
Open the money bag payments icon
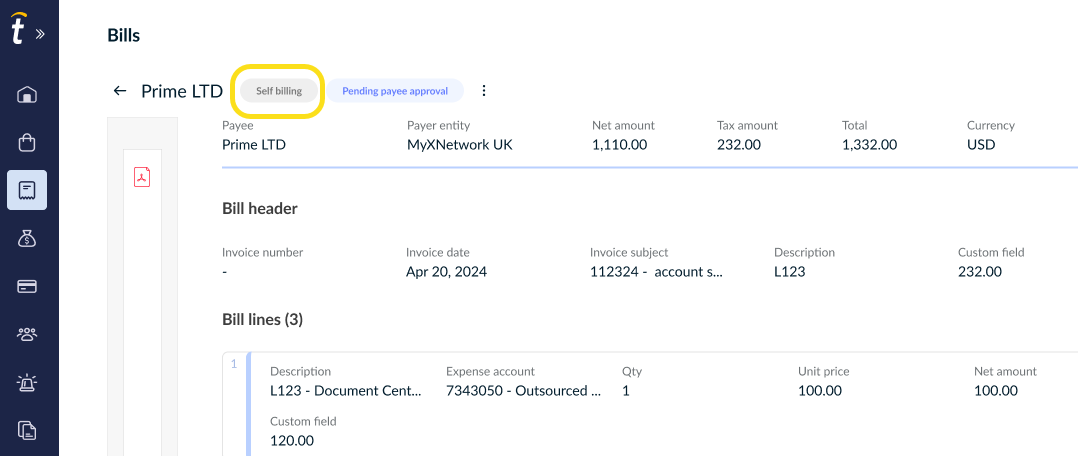pos(27,239)
